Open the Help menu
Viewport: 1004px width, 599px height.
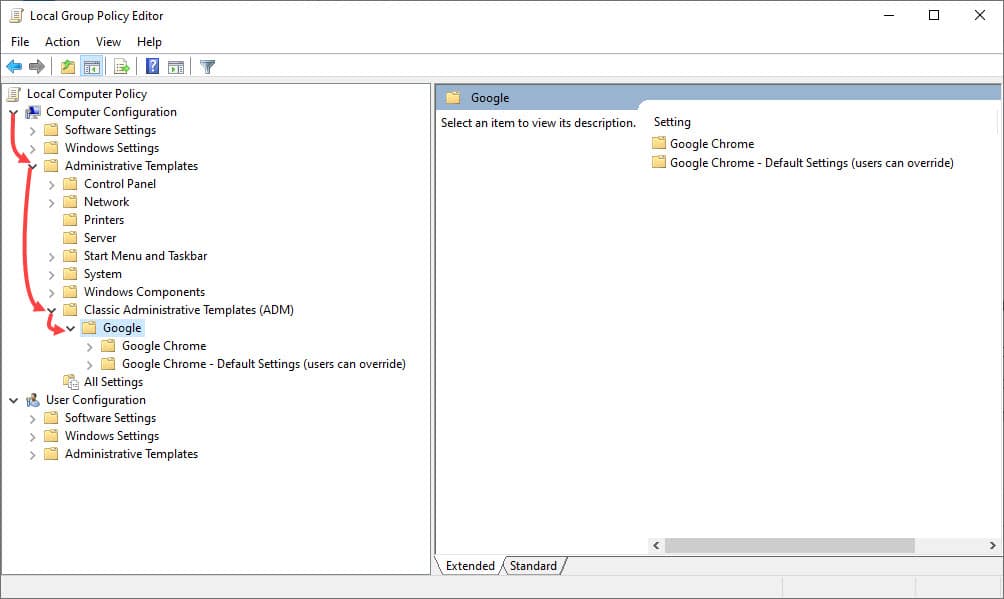149,42
